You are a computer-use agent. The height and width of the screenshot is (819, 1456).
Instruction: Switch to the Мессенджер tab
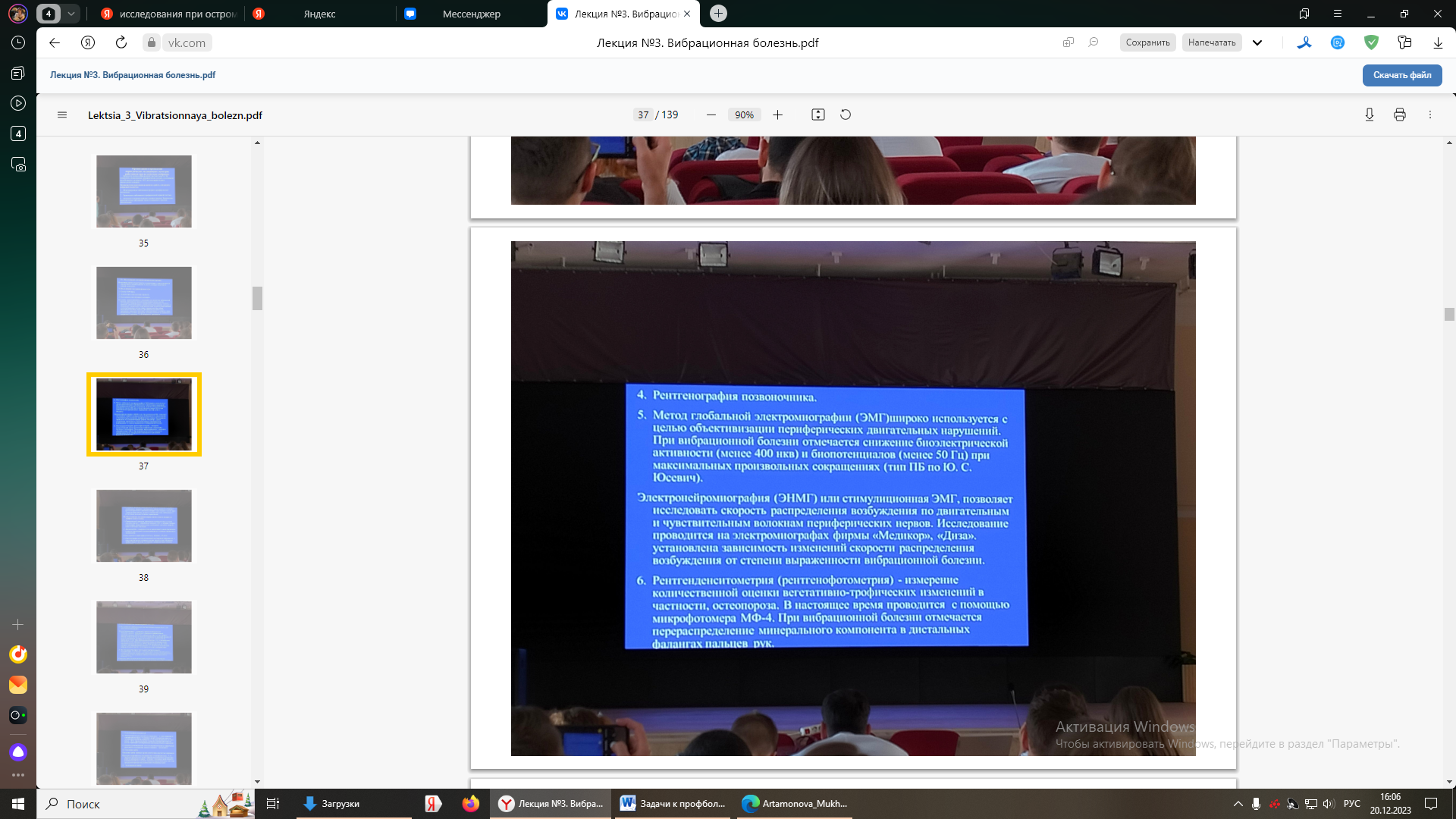click(x=472, y=14)
